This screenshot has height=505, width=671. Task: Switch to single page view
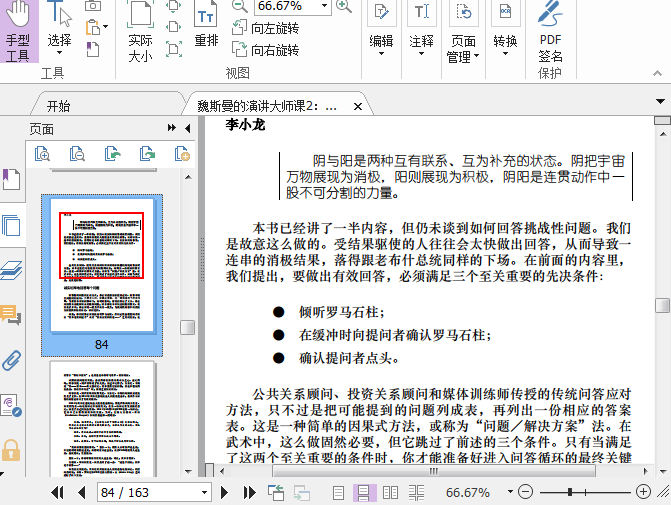click(338, 493)
